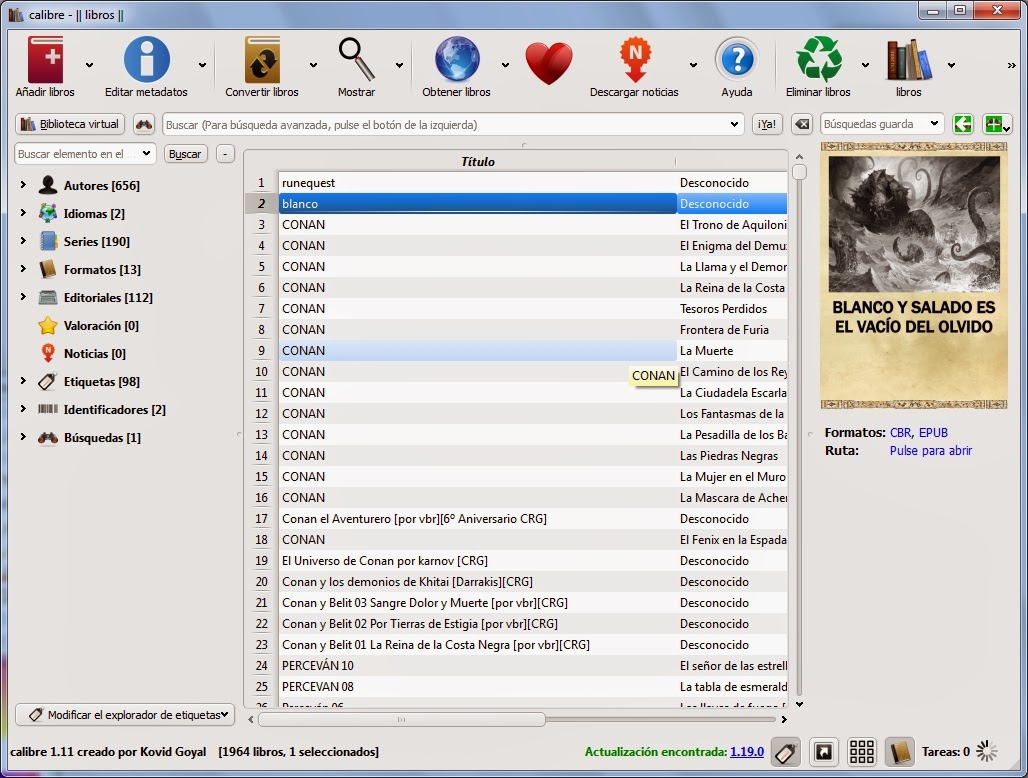Click the Añadir libros toolbar icon
The height and width of the screenshot is (778, 1028).
click(x=45, y=60)
